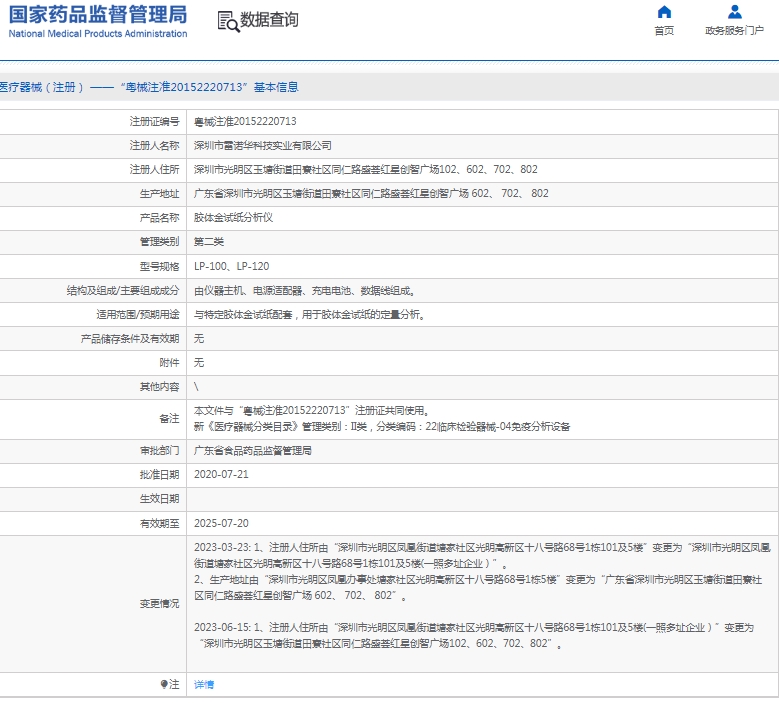Click the 其他内容 backslash value

[x=196, y=387]
